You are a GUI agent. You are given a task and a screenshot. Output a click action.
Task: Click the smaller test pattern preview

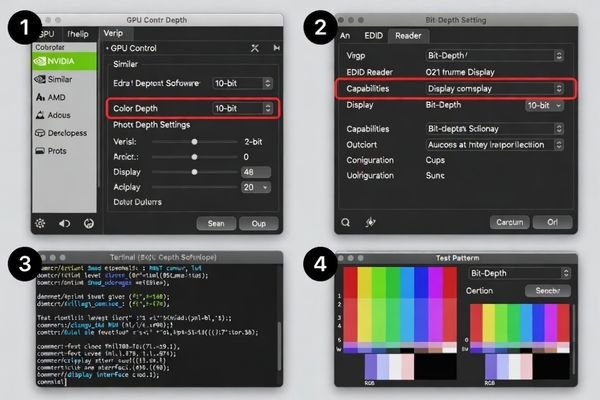(x=520, y=328)
